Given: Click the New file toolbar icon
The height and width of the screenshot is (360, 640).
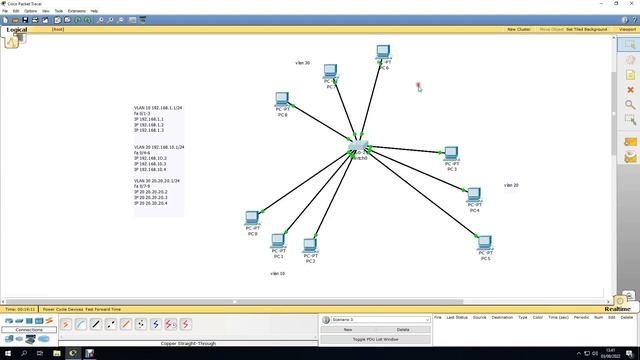Looking at the screenshot, I should tap(5, 20).
